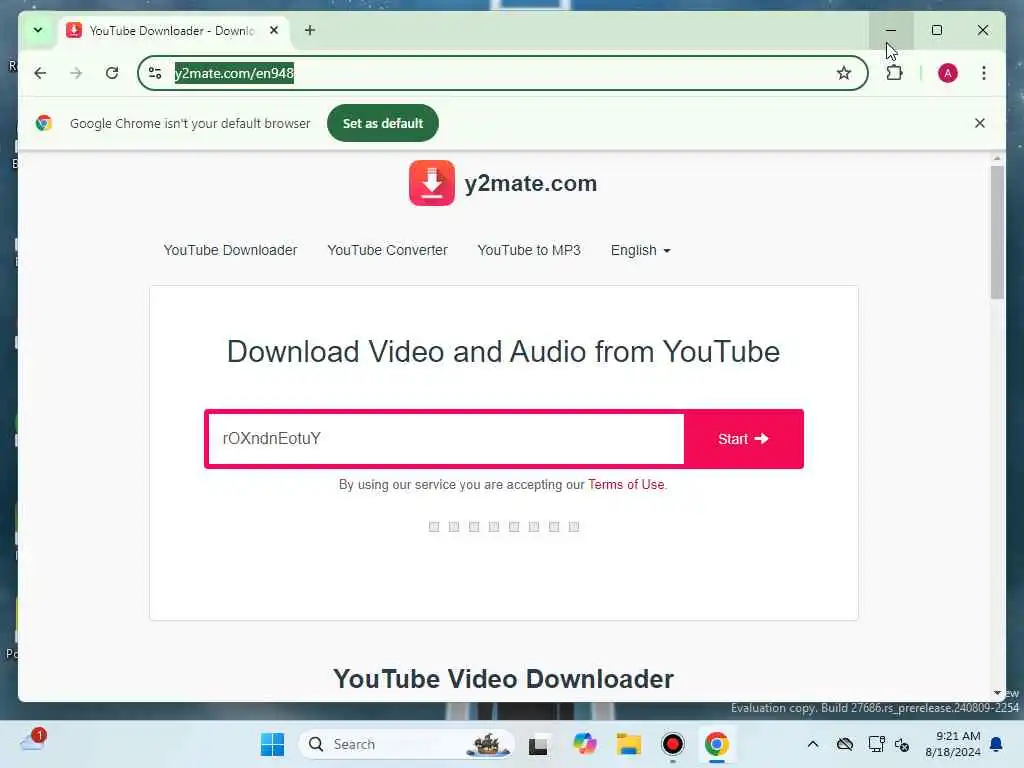Click the scrollbar down arrow

[x=997, y=693]
